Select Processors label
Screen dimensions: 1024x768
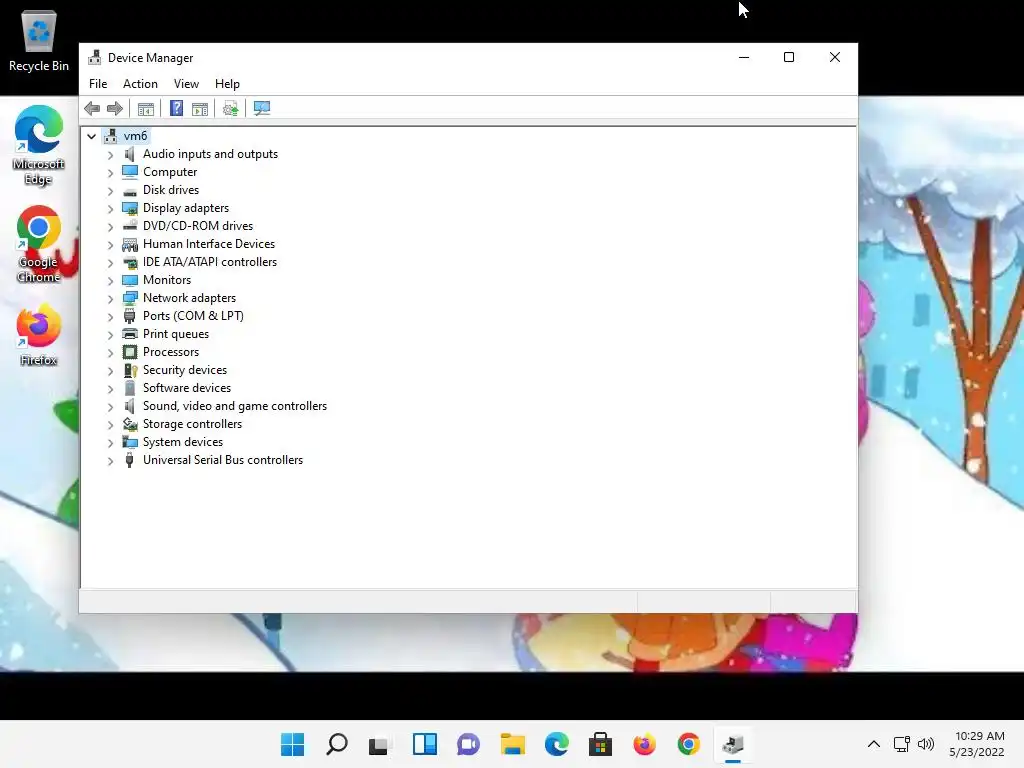click(x=171, y=352)
